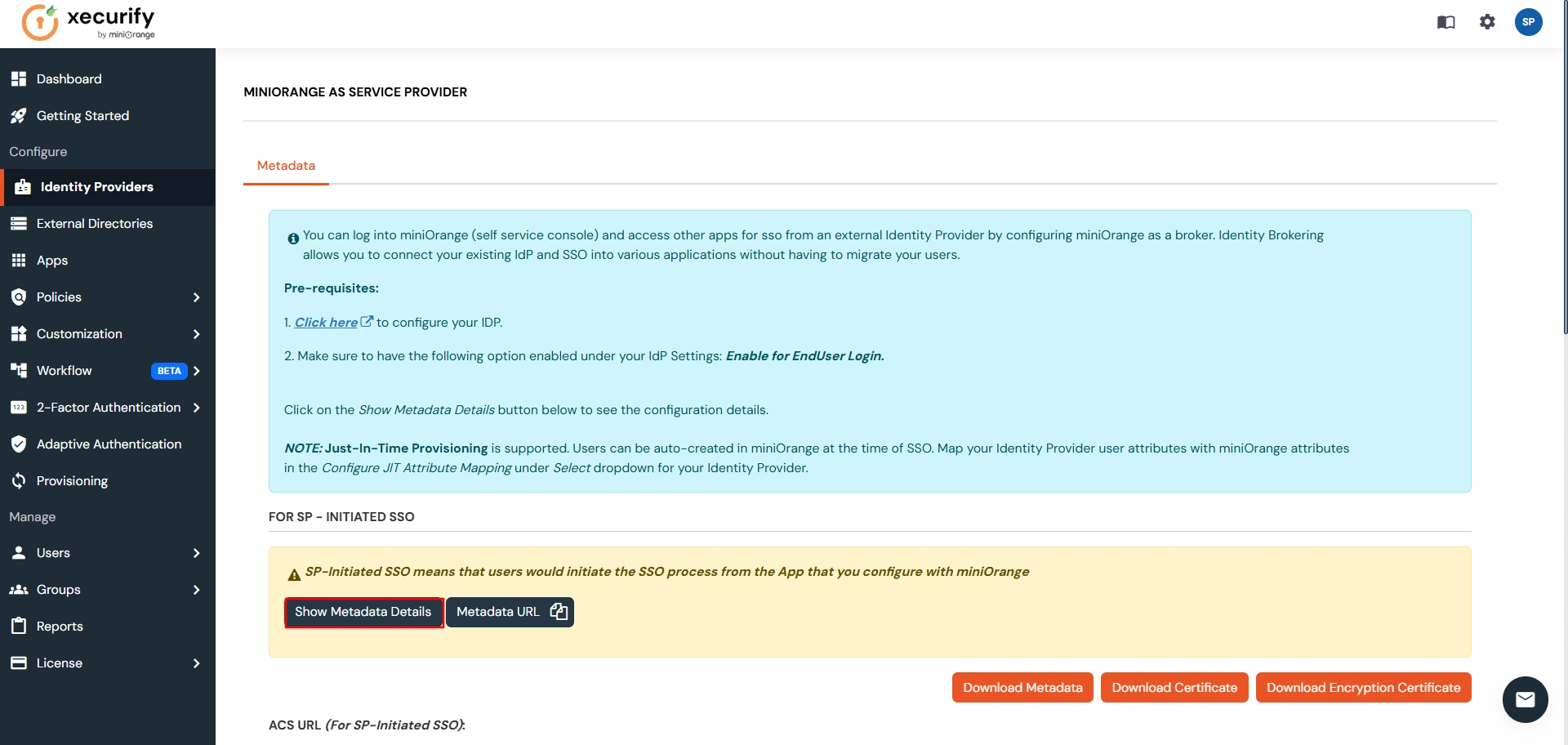The image size is (1568, 745).
Task: Click Download Metadata button
Action: 1022,687
